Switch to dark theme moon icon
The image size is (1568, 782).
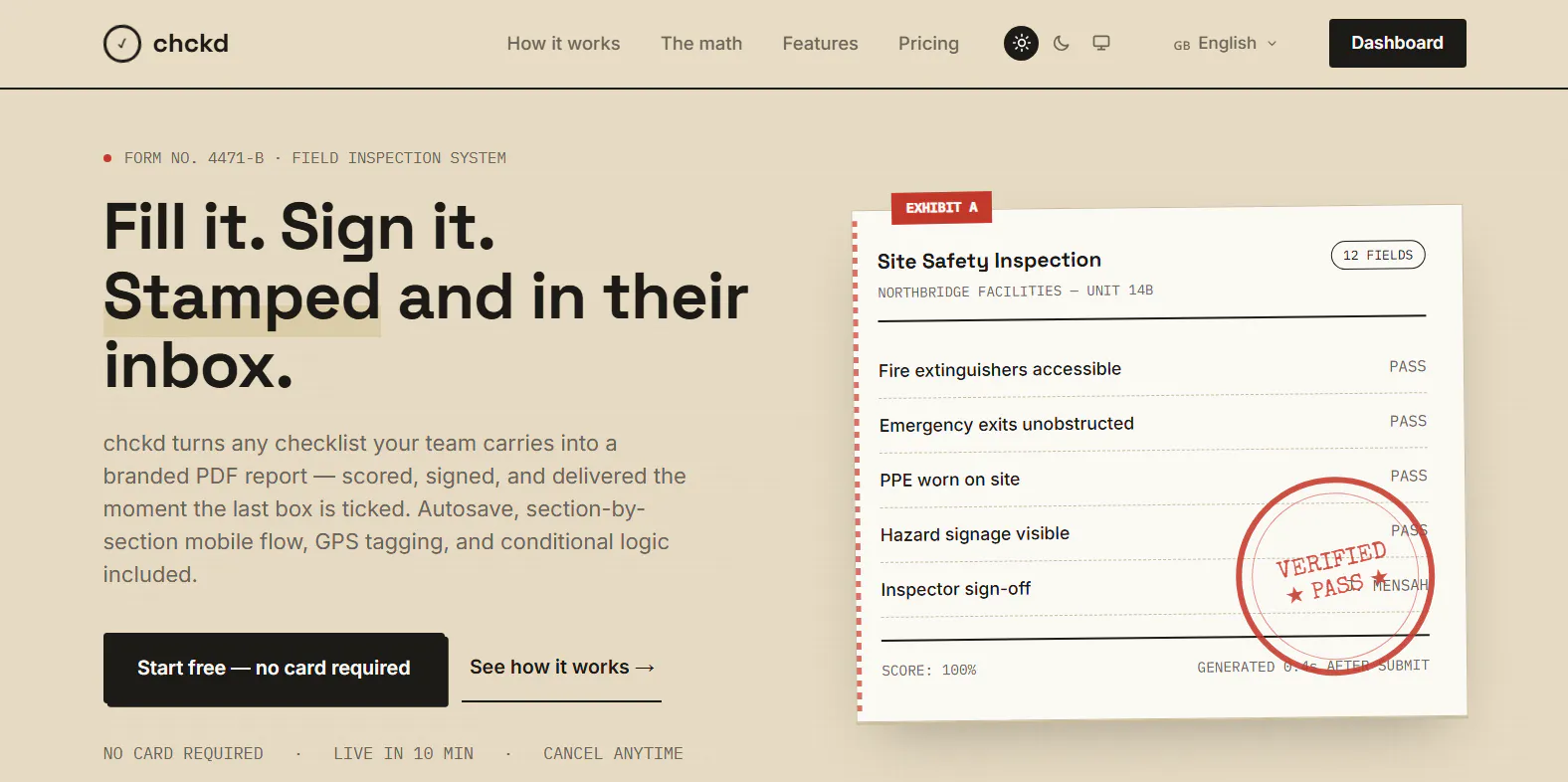(1062, 43)
